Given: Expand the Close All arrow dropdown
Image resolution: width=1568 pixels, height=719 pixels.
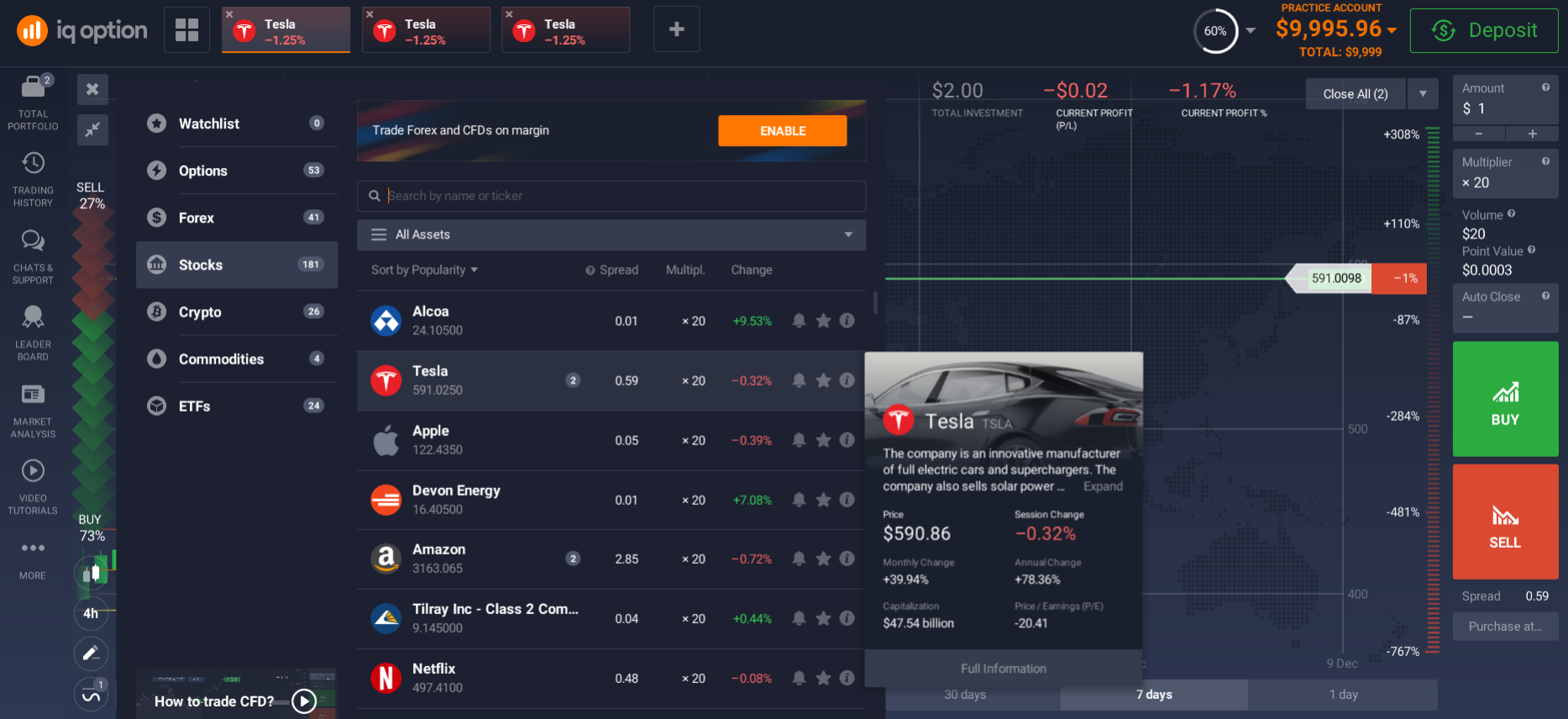Looking at the screenshot, I should [1423, 94].
